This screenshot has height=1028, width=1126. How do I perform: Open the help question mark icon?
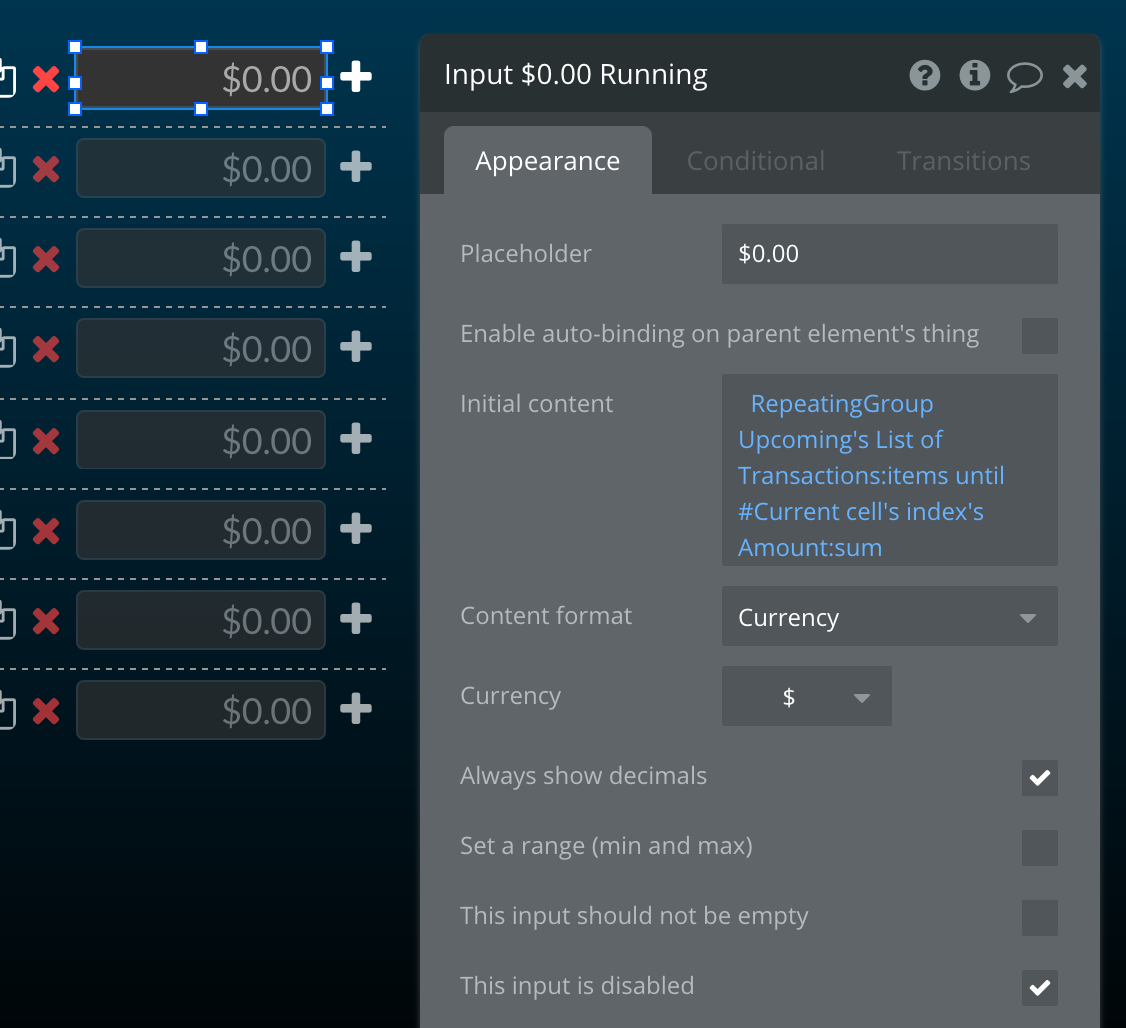(925, 75)
